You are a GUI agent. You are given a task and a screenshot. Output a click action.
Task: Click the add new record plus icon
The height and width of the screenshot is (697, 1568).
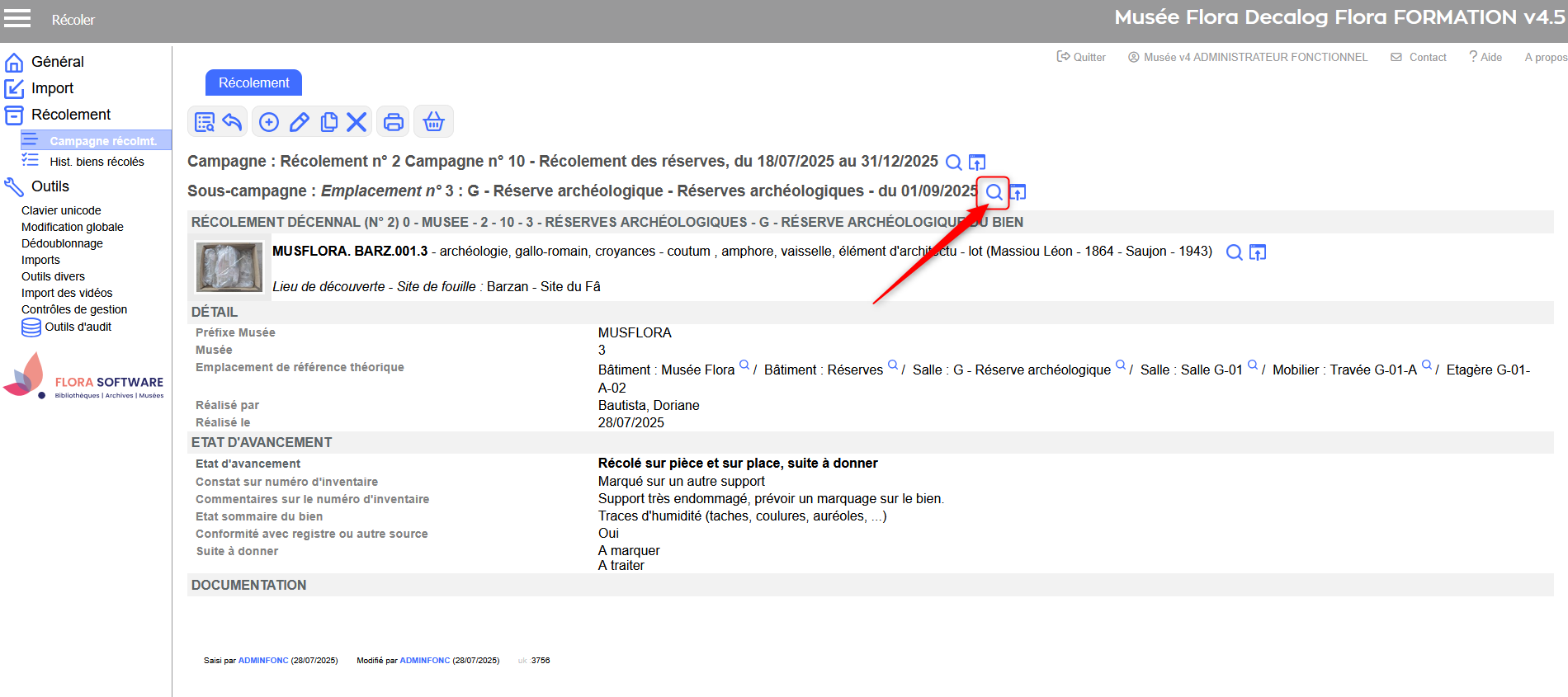[269, 122]
